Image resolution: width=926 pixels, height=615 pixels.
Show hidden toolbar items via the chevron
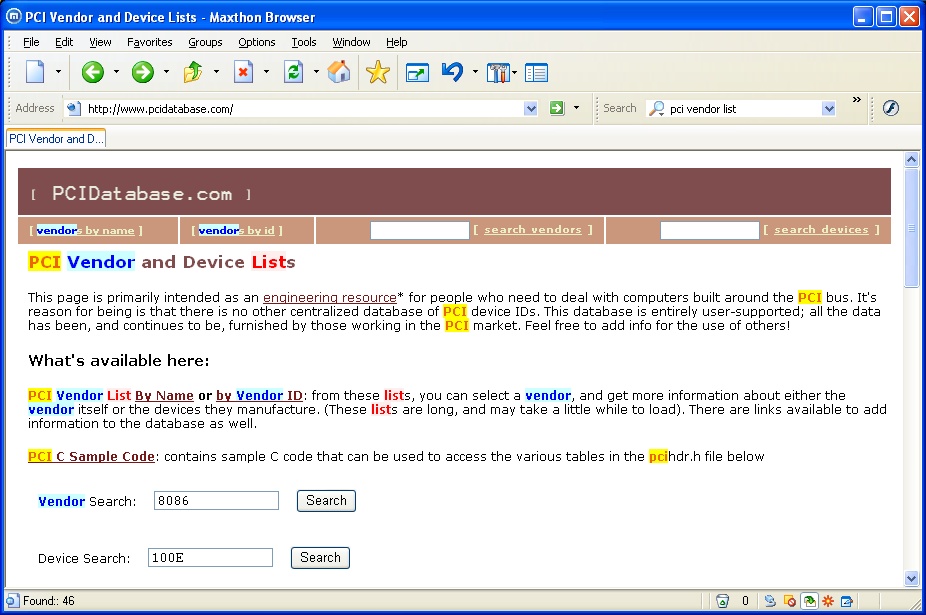[856, 100]
